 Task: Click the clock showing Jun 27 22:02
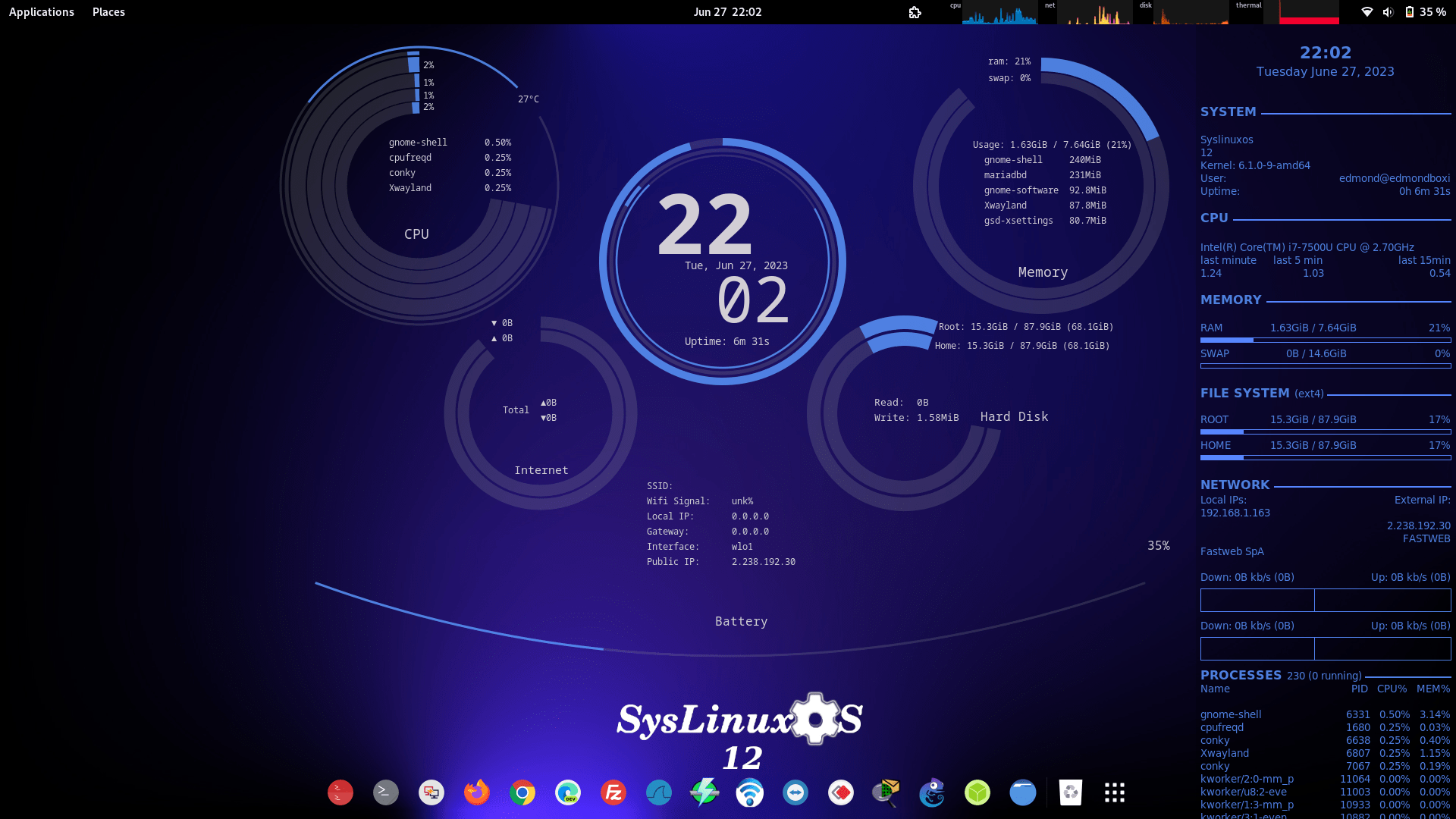727,11
